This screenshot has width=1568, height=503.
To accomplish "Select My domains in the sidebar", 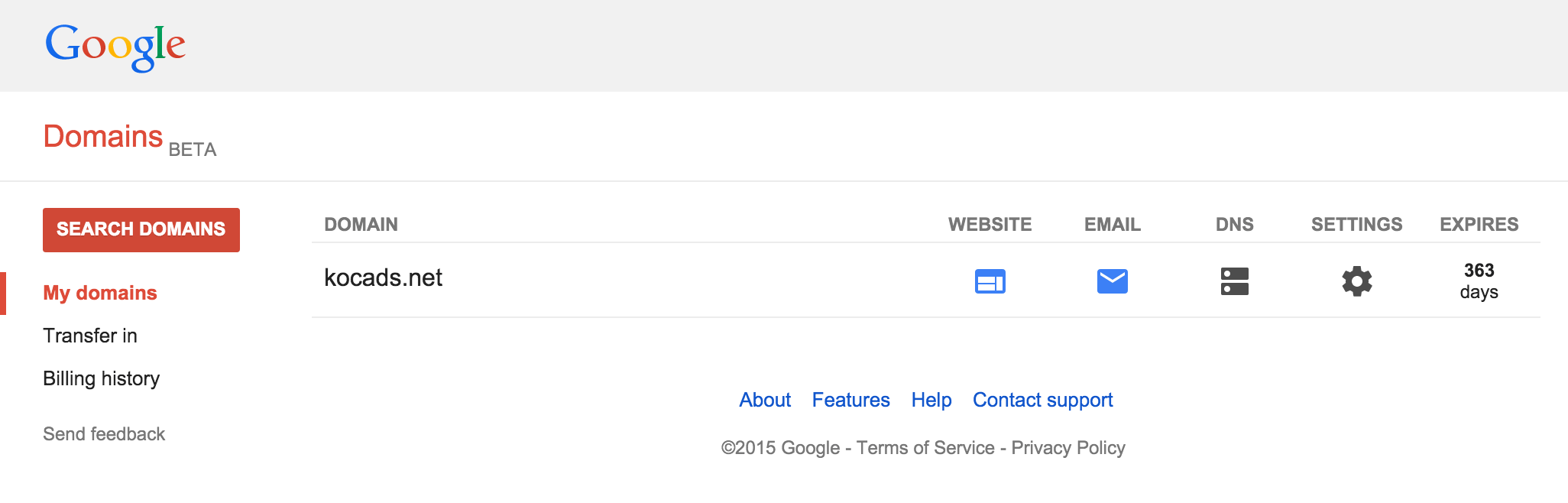I will pos(100,293).
